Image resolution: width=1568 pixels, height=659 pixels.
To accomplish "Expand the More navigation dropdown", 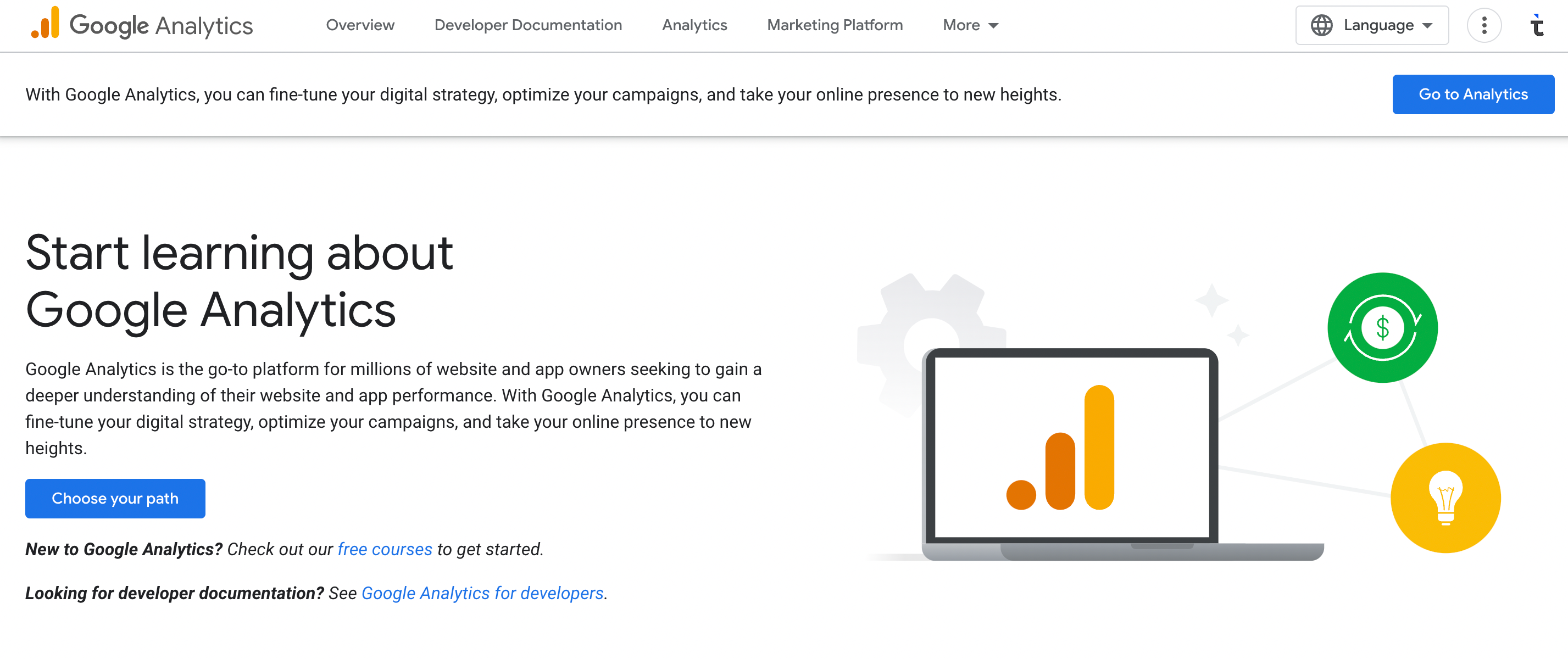I will click(969, 25).
